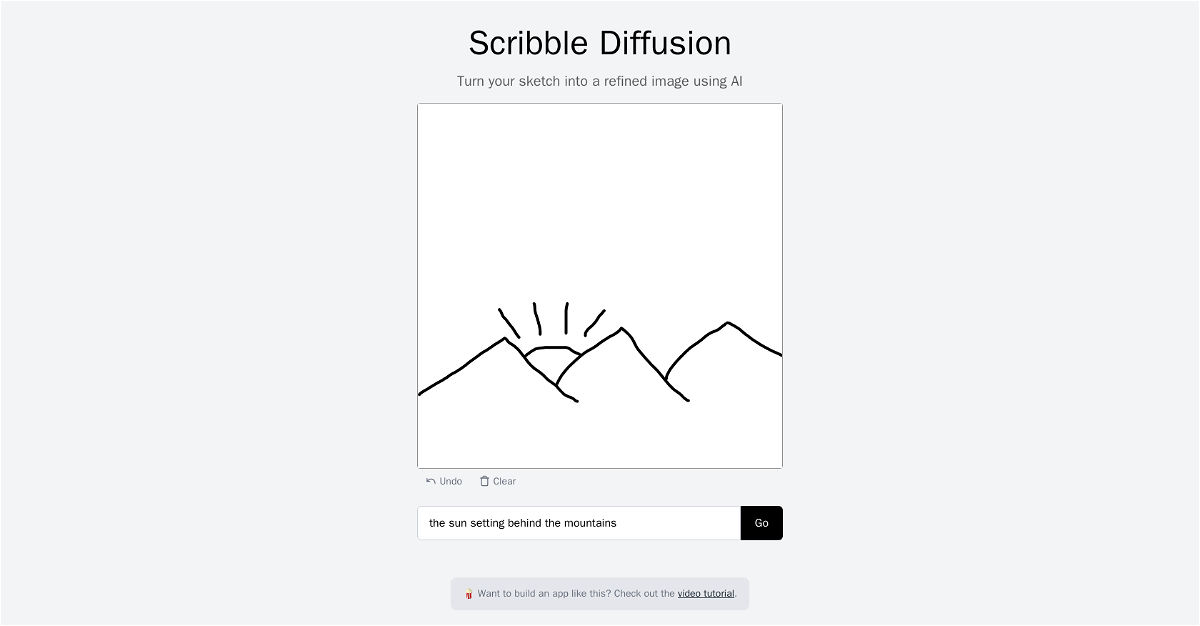The image size is (1200, 626).
Task: Click the trash can icon for Clear
Action: [485, 481]
